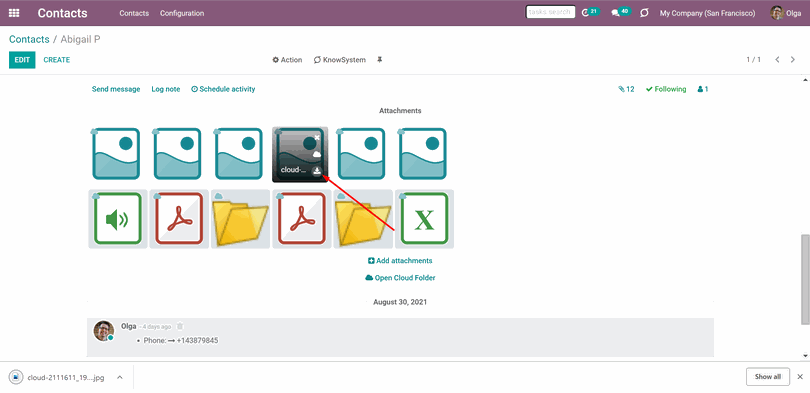
Task: Click the downloaded file name cloud-2111611_19....jpg
Action: [x=66, y=378]
